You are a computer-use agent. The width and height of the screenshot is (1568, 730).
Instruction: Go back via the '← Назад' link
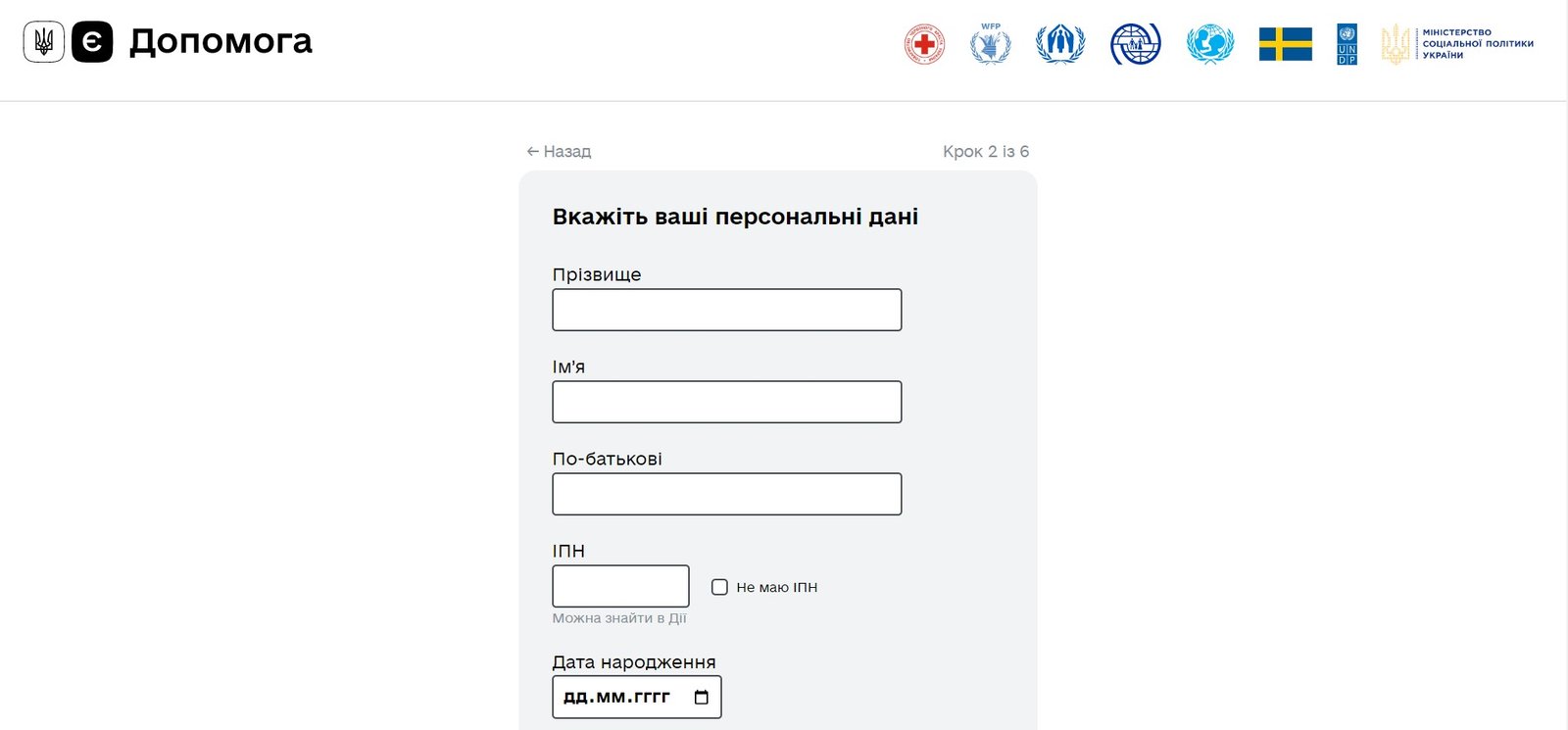coord(559,152)
